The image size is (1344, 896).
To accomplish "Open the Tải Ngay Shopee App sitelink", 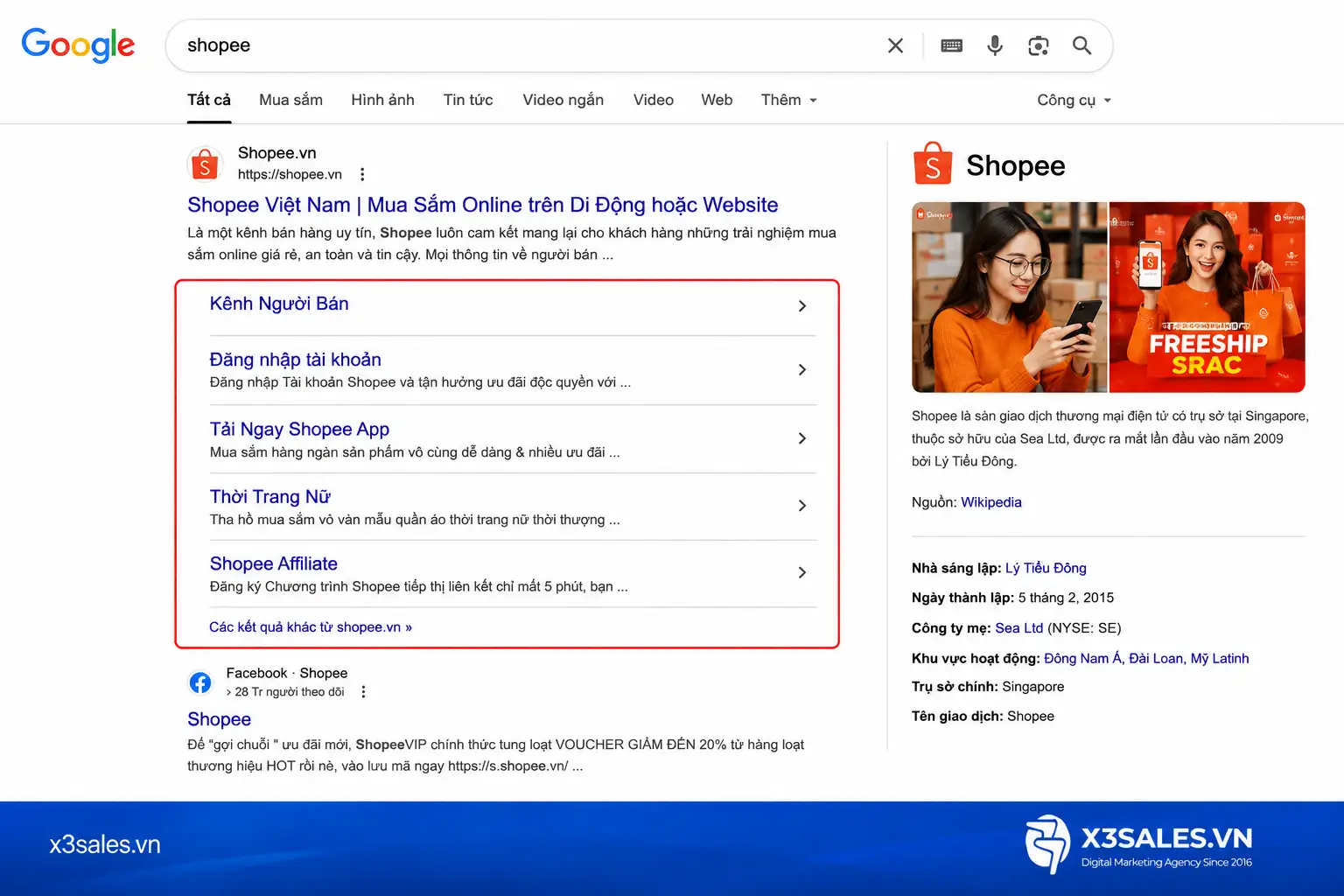I will 299,429.
